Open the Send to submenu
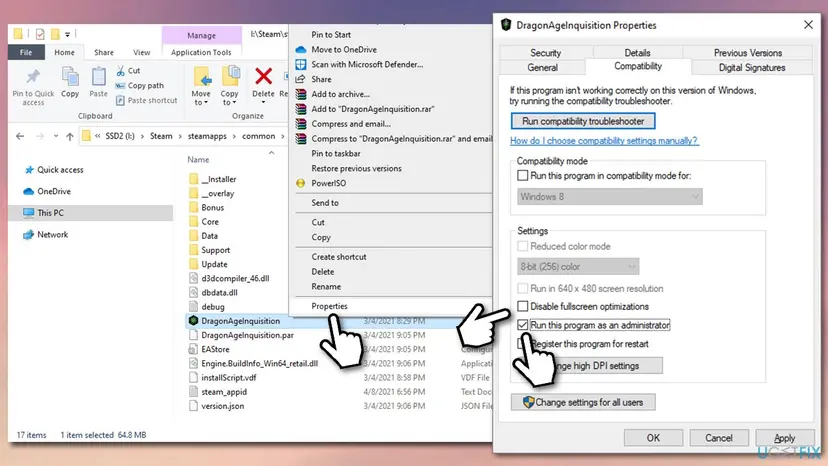This screenshot has height=466, width=828. 325,203
